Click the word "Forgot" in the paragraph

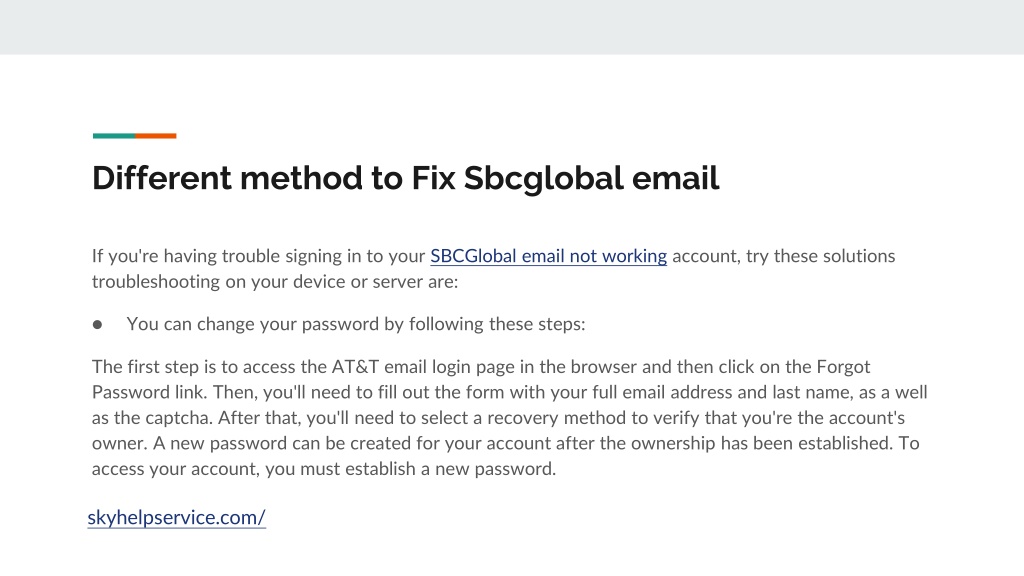tap(843, 367)
